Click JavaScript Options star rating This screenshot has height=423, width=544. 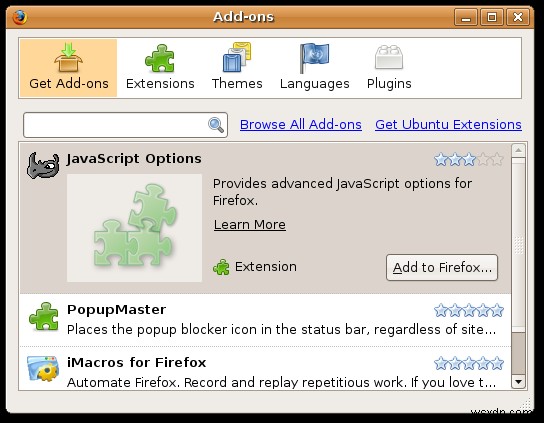tap(469, 160)
